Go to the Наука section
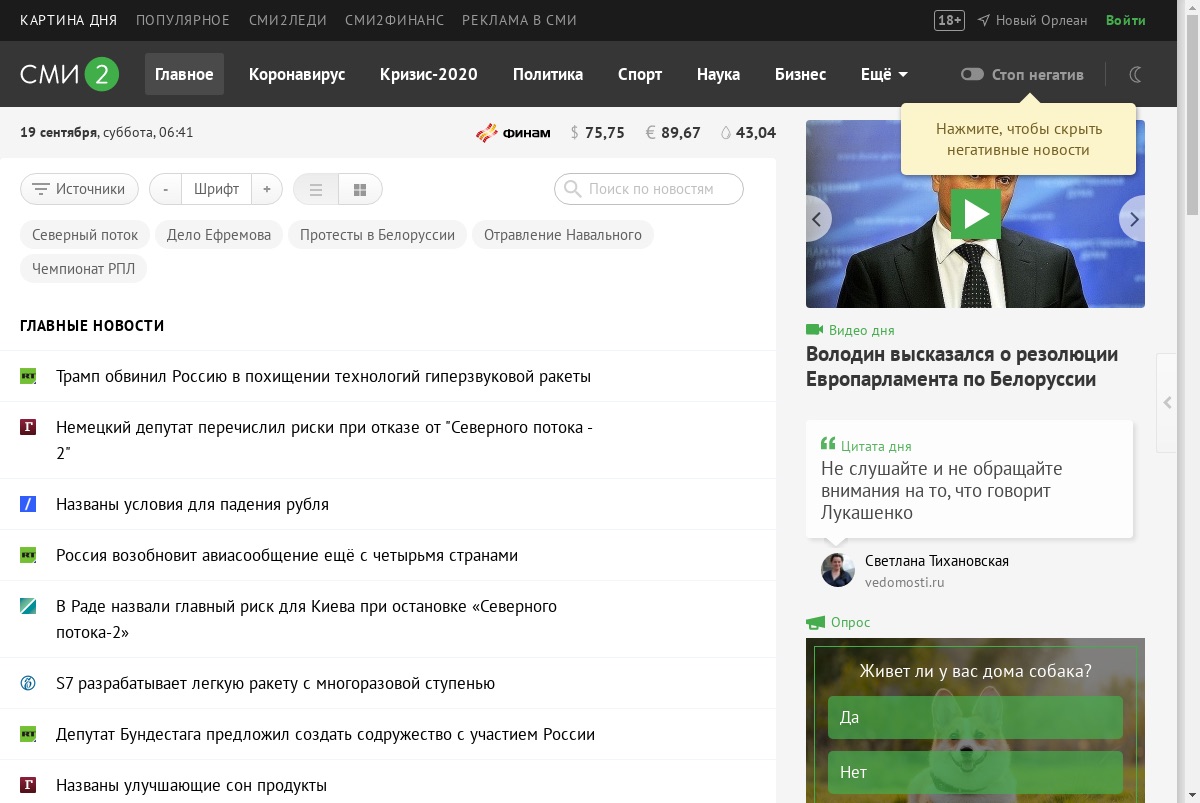 (x=718, y=74)
